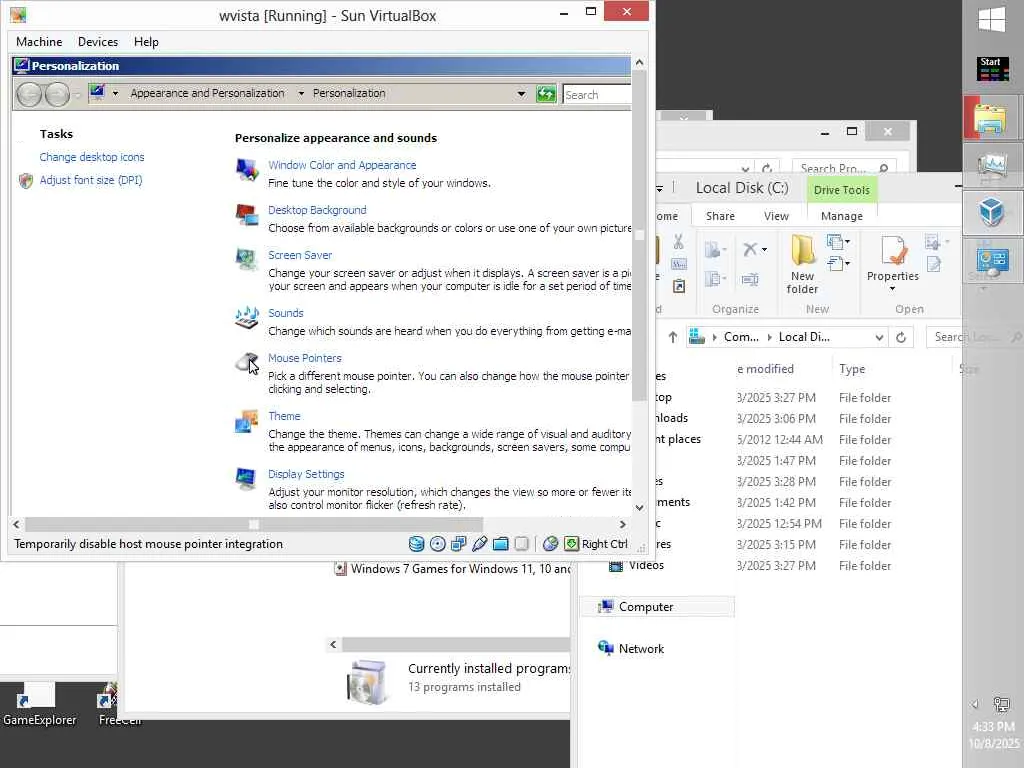The image size is (1024, 768).
Task: Click the GameExplorer desktop shortcut
Action: point(39,705)
